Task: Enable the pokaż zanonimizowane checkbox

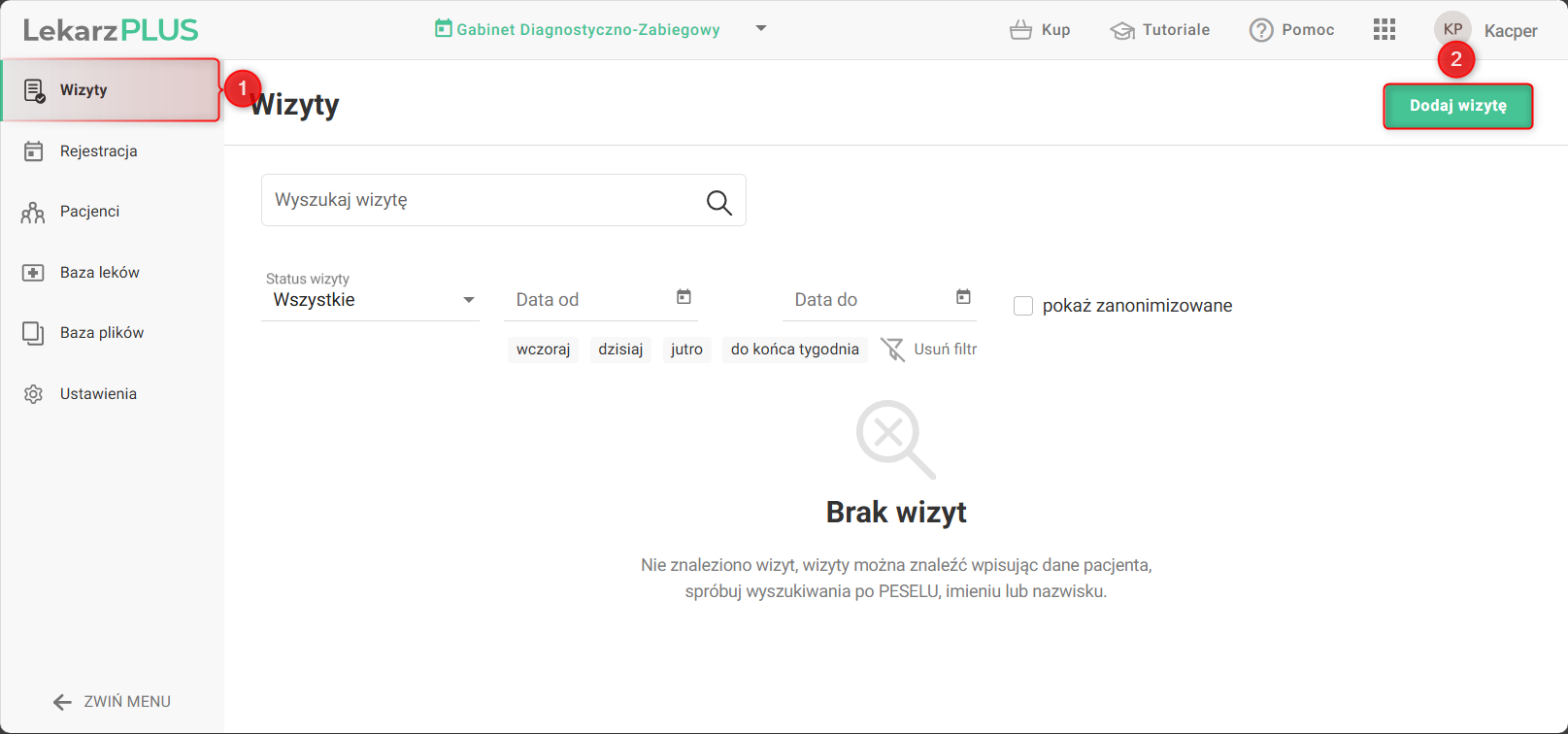Action: (x=1023, y=306)
